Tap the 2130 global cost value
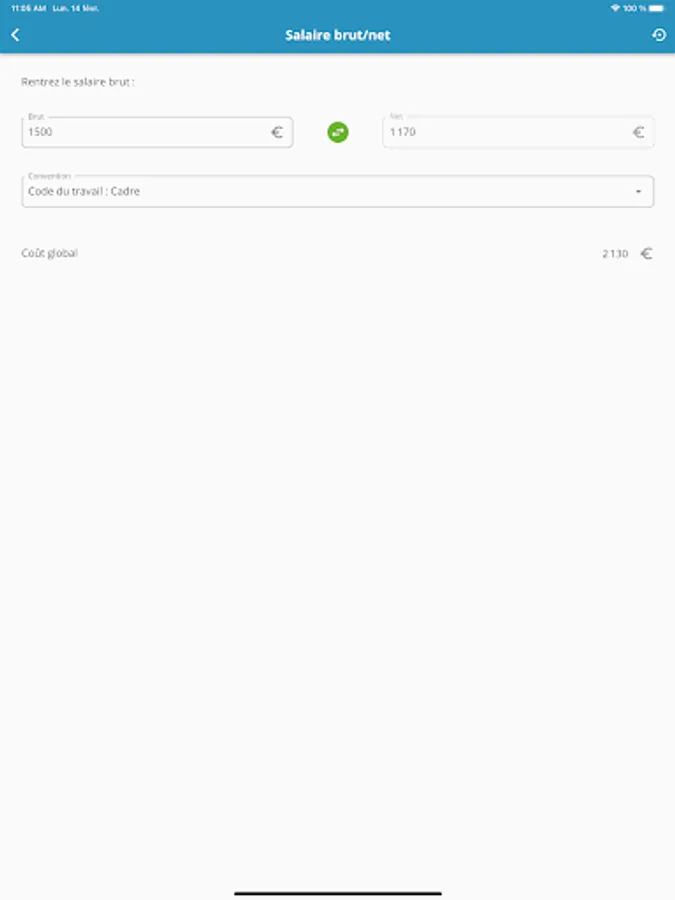The width and height of the screenshot is (675, 900). click(x=615, y=254)
